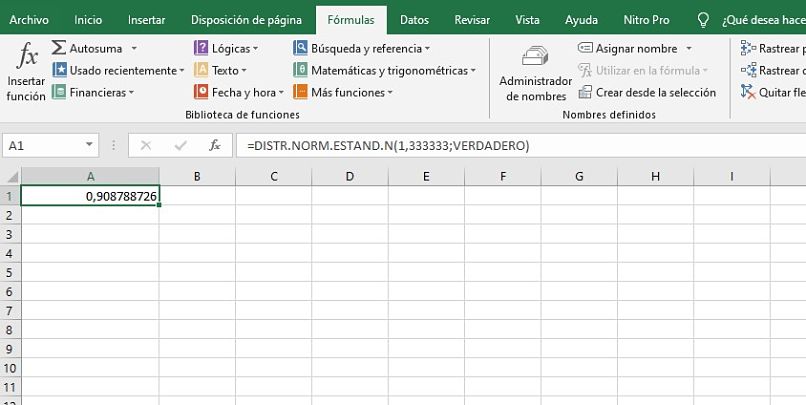Click the formula bar fx button
806x405 pixels.
(214, 145)
